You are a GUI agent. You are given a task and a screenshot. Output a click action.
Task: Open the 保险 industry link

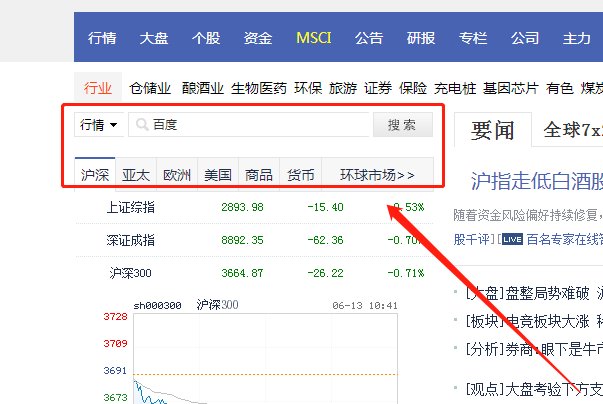pos(413,88)
